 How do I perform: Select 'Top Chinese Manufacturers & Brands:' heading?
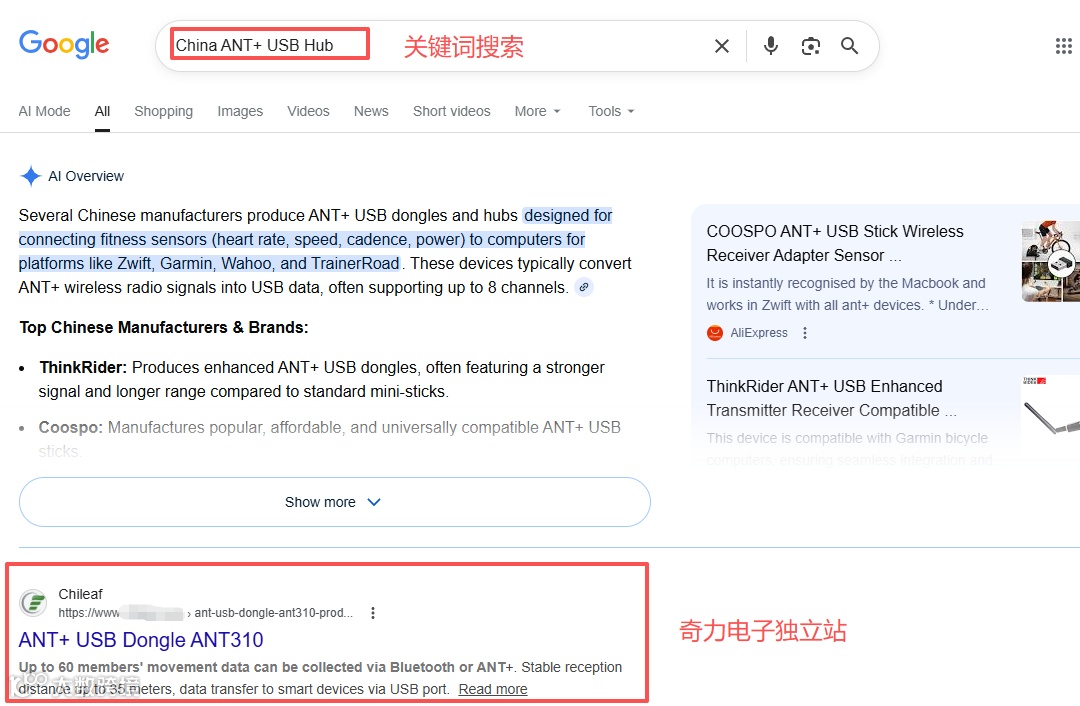164,327
